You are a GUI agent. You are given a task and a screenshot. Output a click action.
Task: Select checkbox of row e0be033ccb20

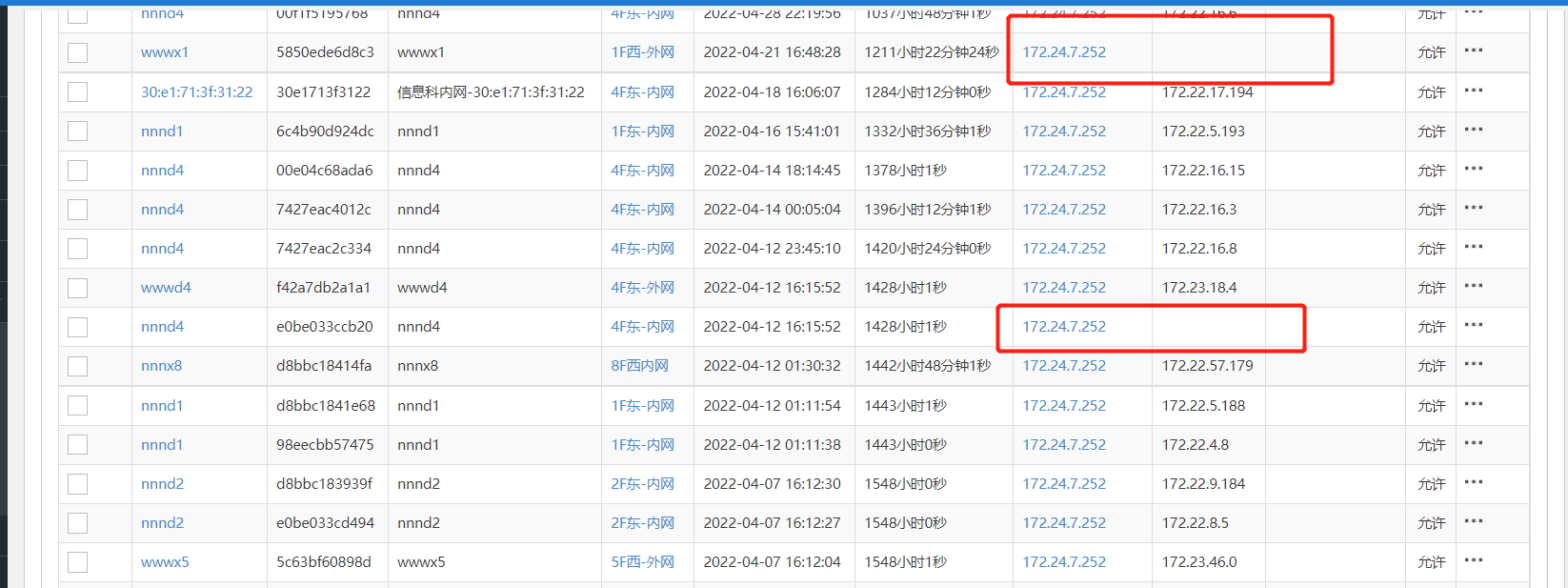pyautogui.click(x=78, y=327)
